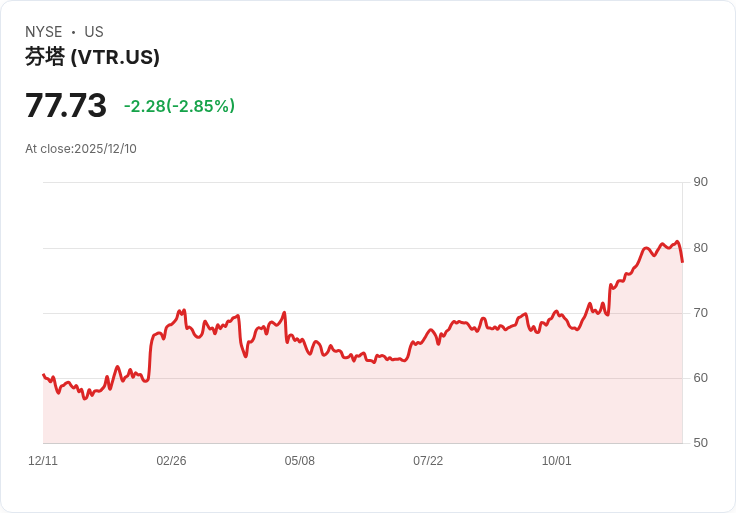Click the 70 label on price axis
Viewport: 736px width, 513px height.
pos(700,312)
